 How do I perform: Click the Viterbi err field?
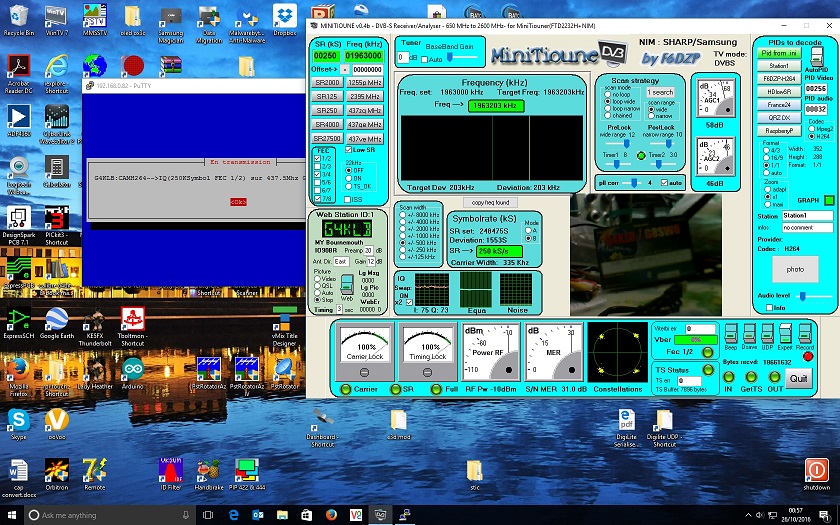pos(700,328)
